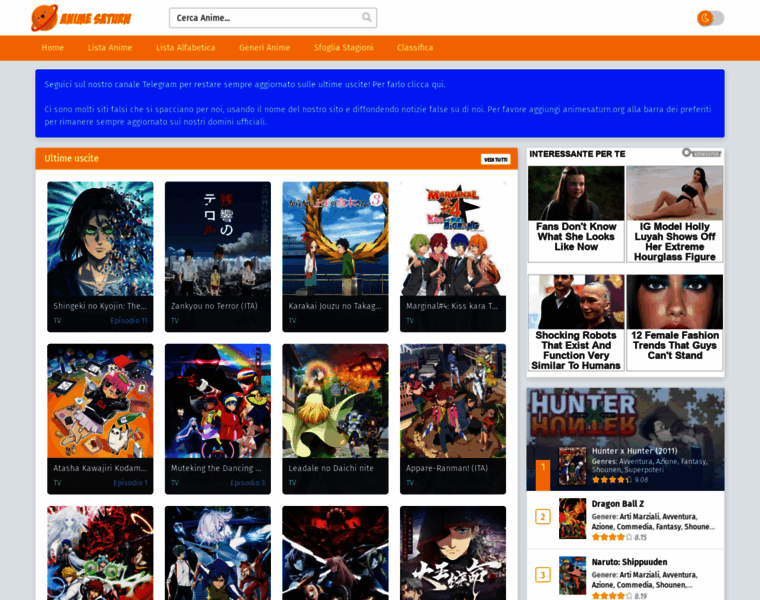The height and width of the screenshot is (600, 760).
Task: Open the Classifica menu item
Action: point(415,47)
